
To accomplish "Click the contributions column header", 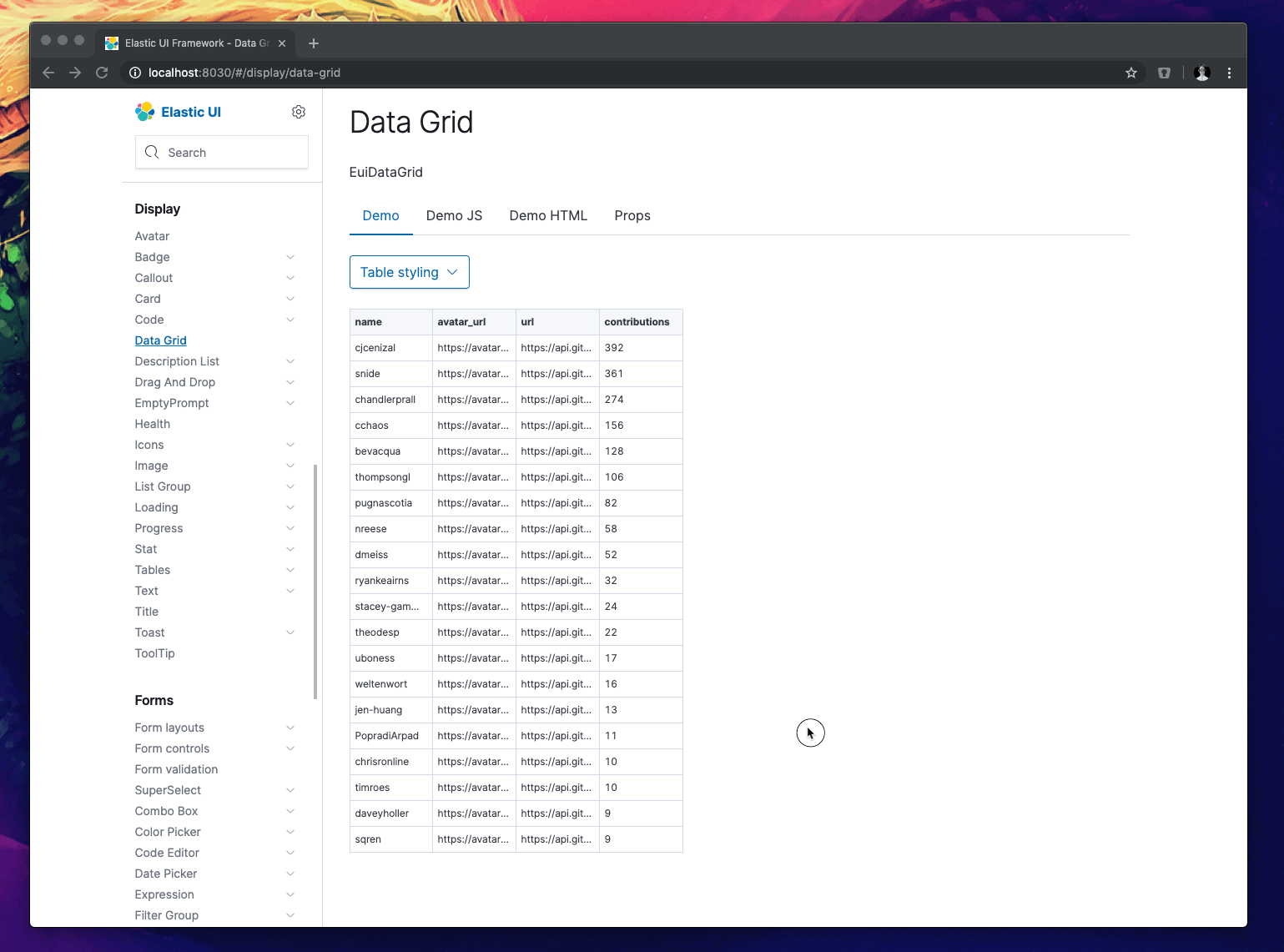I will [642, 322].
